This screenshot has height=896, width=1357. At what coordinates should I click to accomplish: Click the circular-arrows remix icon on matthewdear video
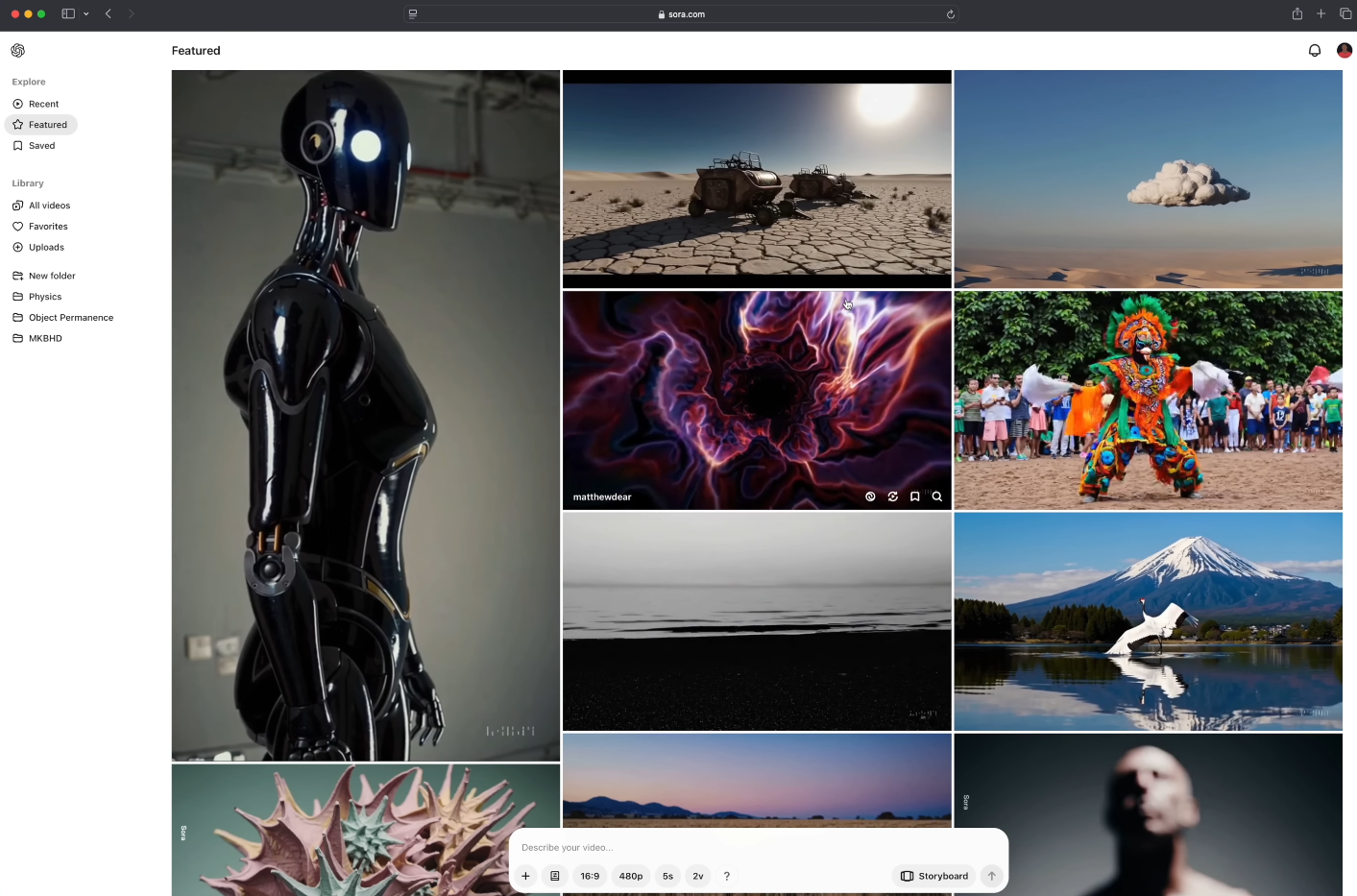(892, 496)
